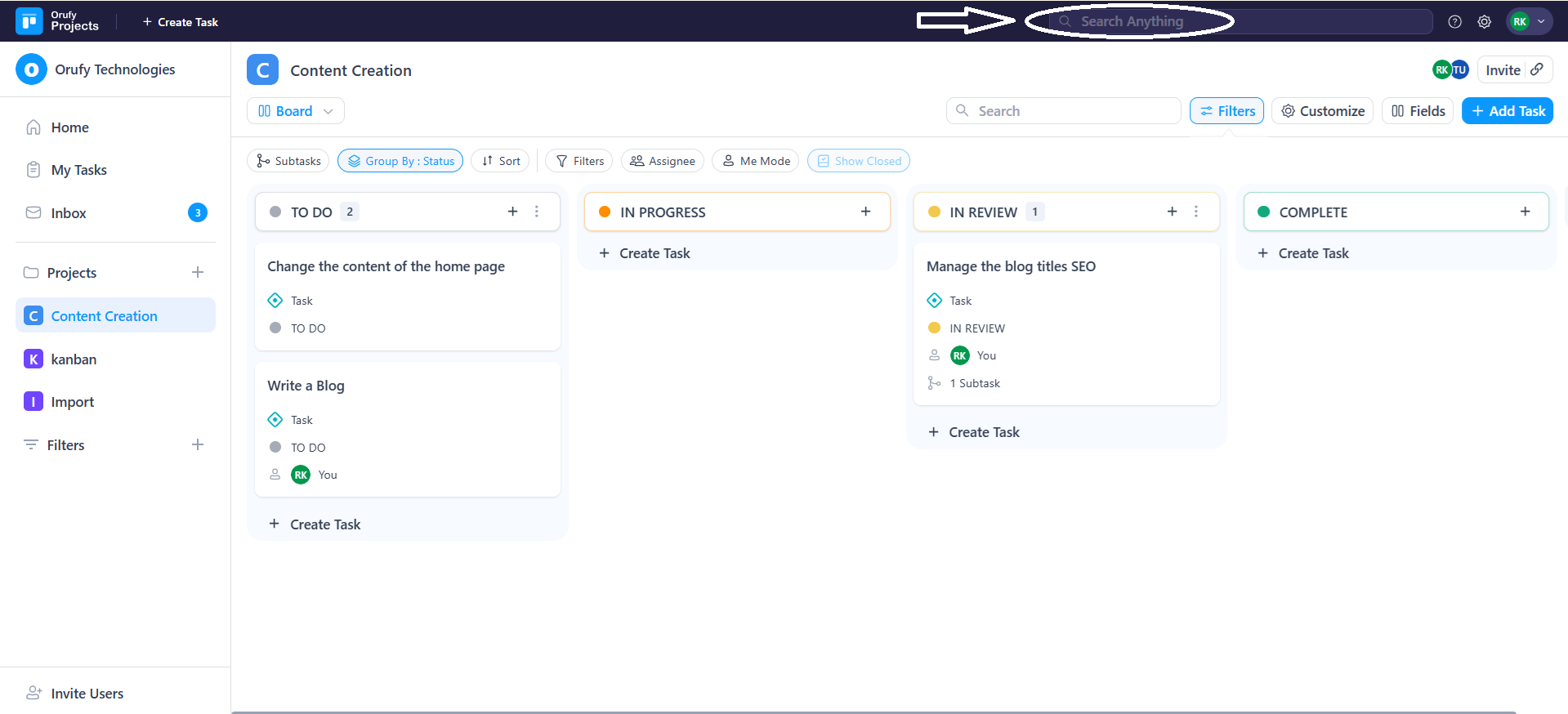The height and width of the screenshot is (714, 1568).
Task: Open Group By: Status dropdown
Action: (x=400, y=161)
